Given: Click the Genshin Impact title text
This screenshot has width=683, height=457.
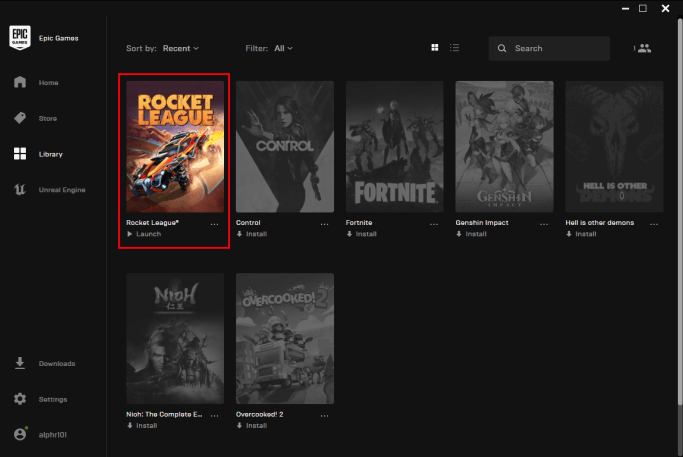Looking at the screenshot, I should coord(482,223).
